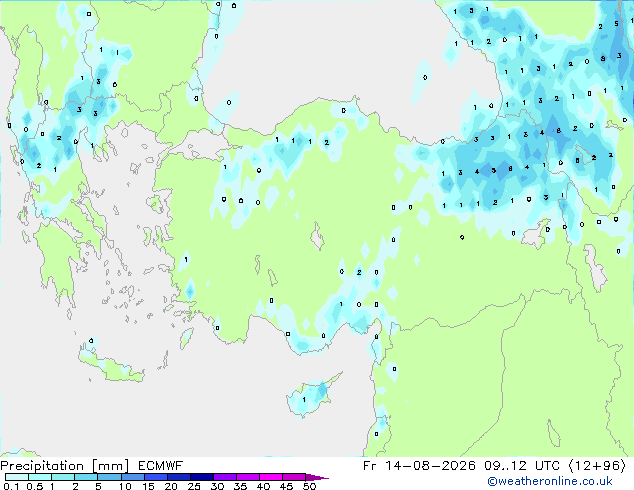Select the legend swatch between 45 and 50
Image resolution: width=634 pixels, height=490 pixels.
pos(294,477)
